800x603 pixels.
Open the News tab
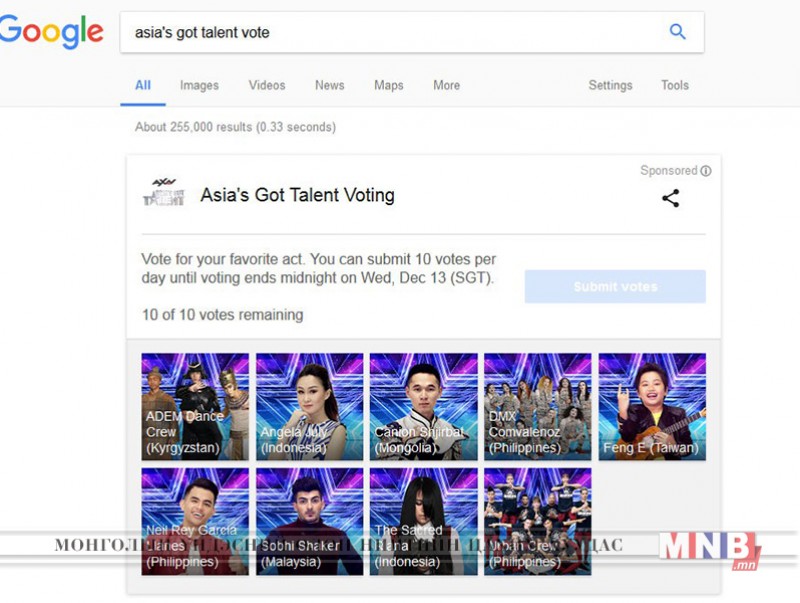[x=330, y=85]
